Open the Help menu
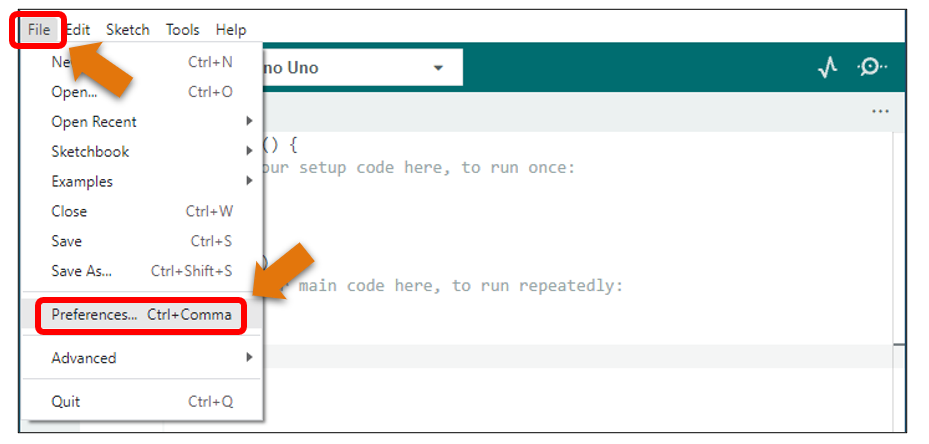This screenshot has height=444, width=929. click(231, 30)
